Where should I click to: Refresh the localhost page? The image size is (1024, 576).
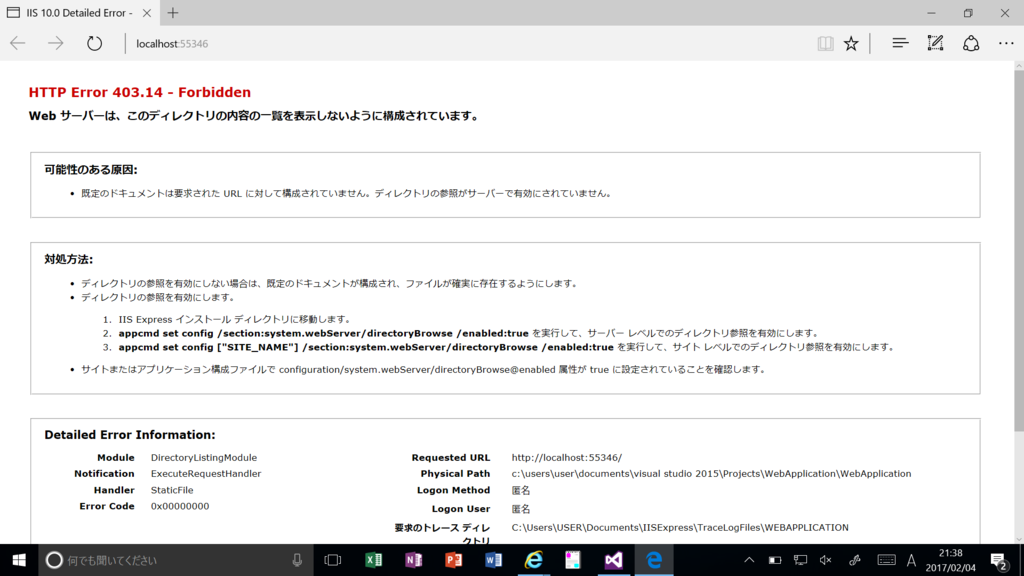point(95,44)
